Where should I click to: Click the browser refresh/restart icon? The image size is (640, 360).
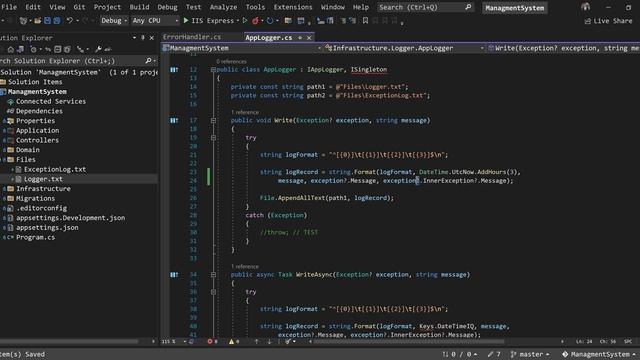pyautogui.click(x=270, y=20)
